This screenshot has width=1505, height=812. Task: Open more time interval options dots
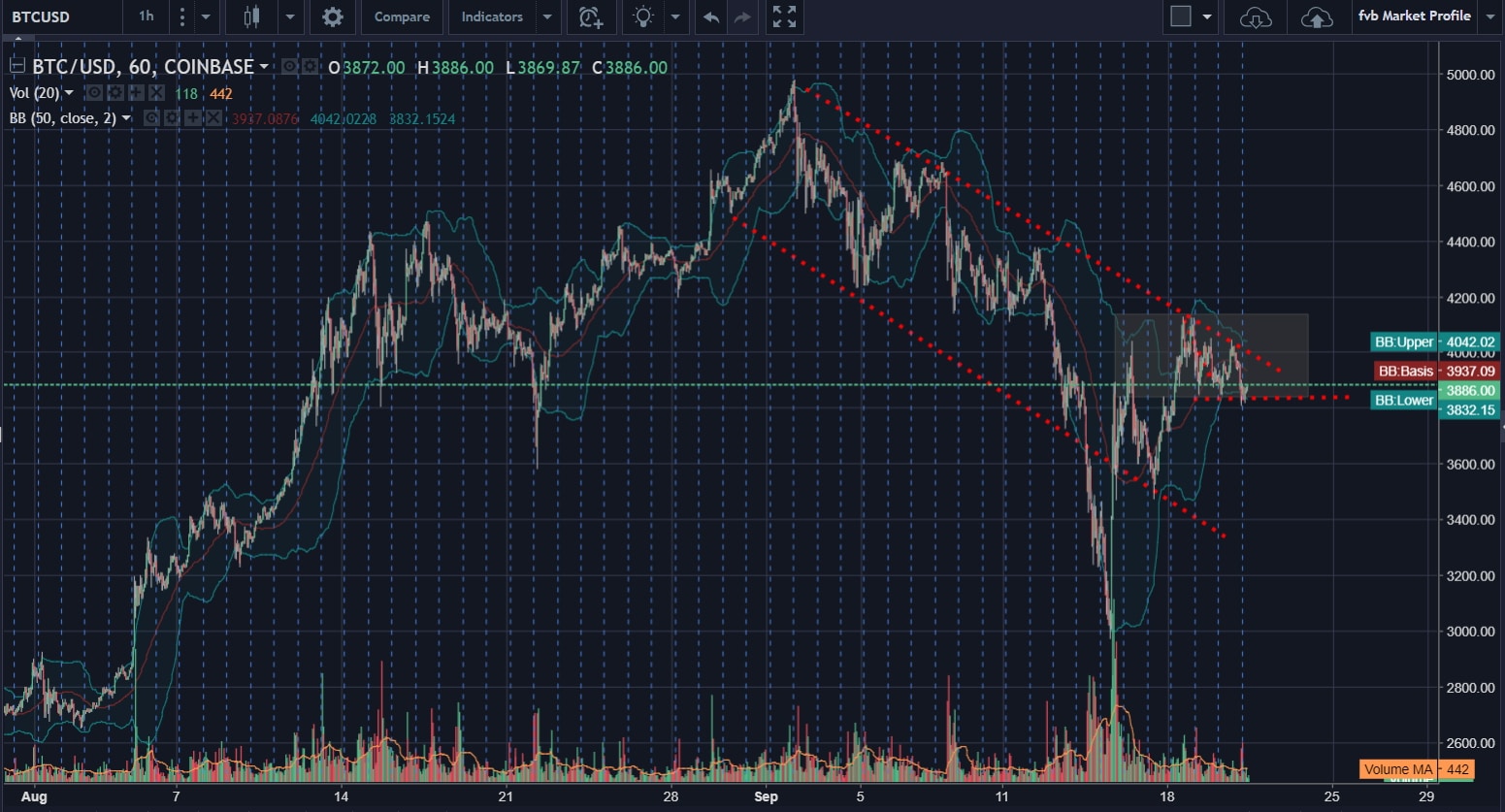181,16
